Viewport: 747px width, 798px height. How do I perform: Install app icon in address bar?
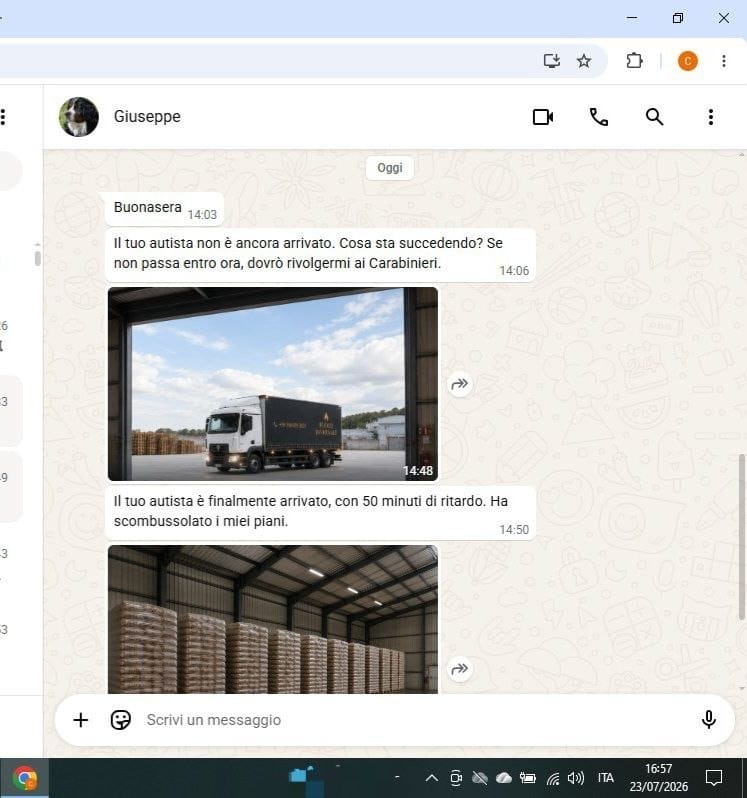point(552,61)
